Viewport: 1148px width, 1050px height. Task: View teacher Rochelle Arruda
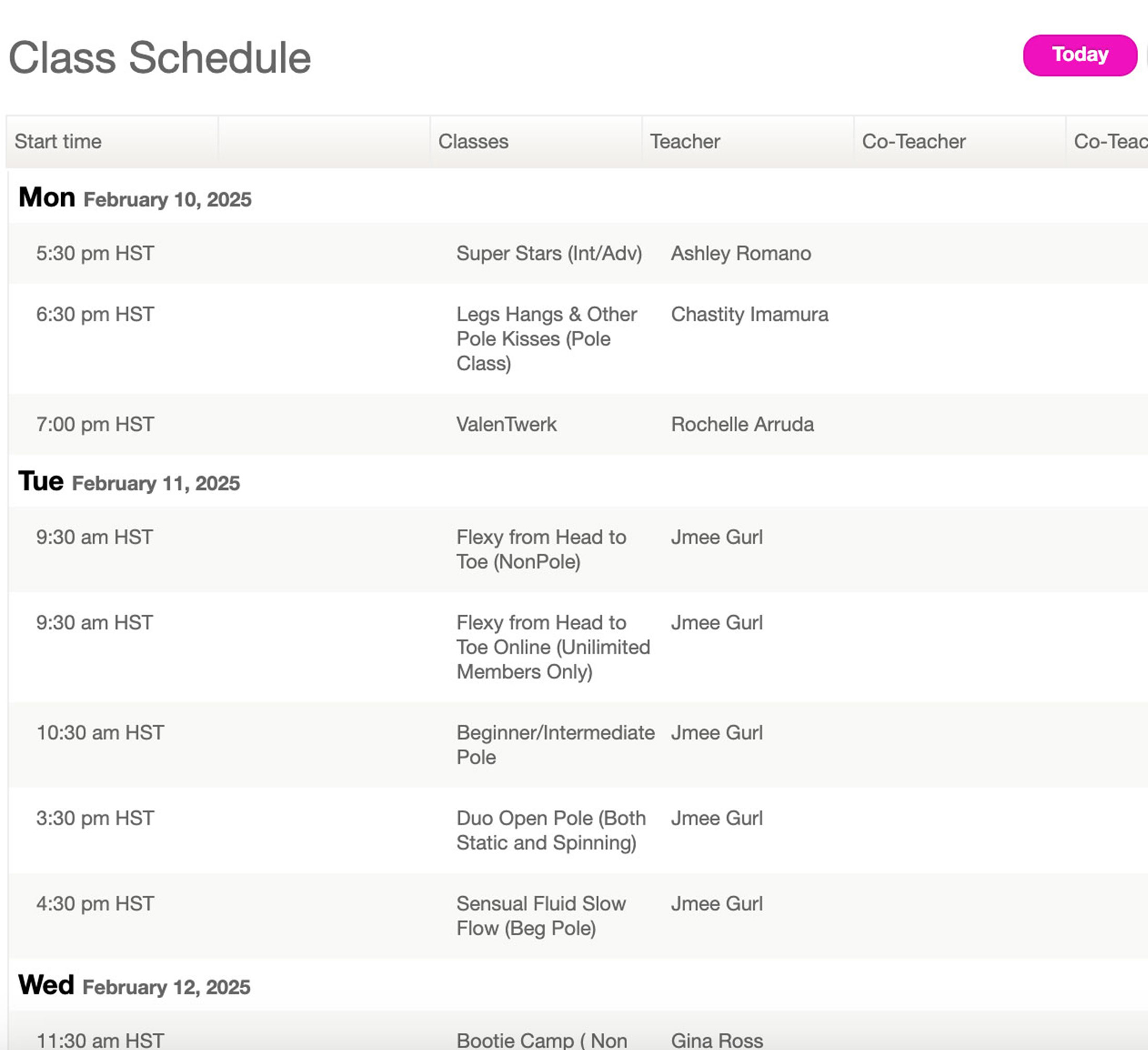742,424
